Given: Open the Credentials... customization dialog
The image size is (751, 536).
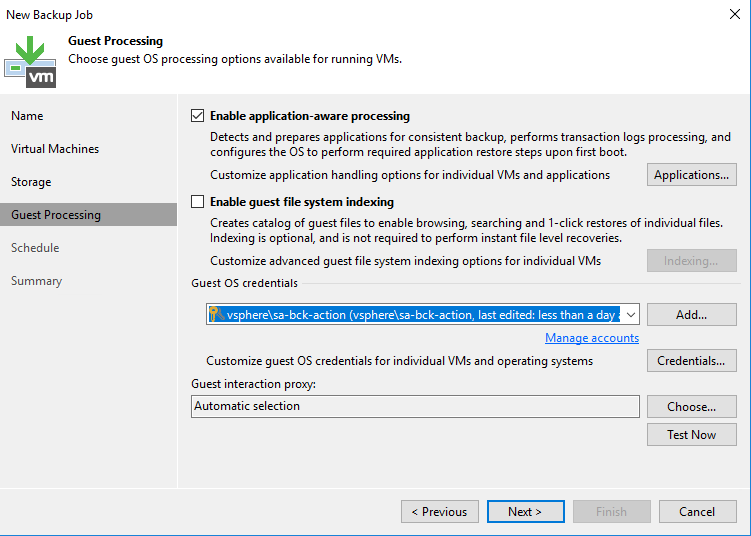Looking at the screenshot, I should click(692, 361).
